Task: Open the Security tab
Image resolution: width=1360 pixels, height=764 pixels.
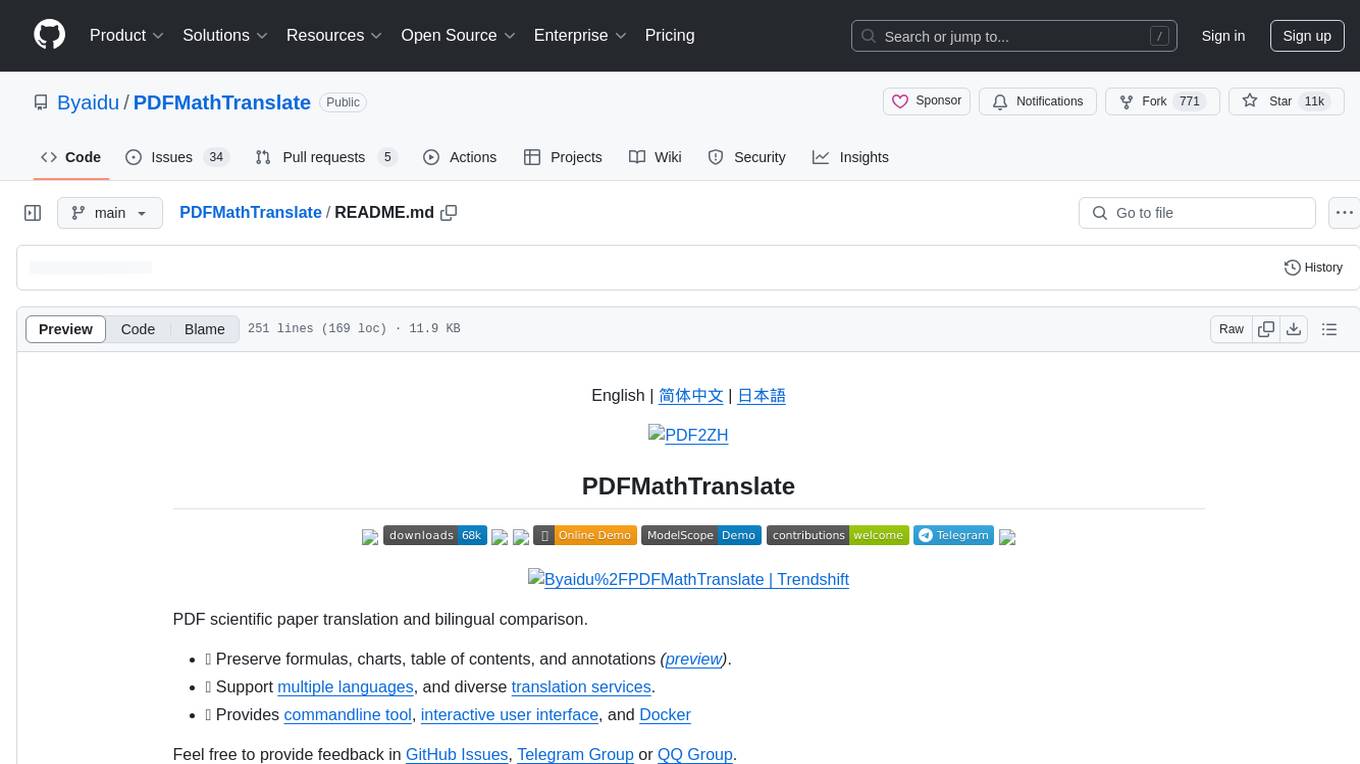Action: 747,157
